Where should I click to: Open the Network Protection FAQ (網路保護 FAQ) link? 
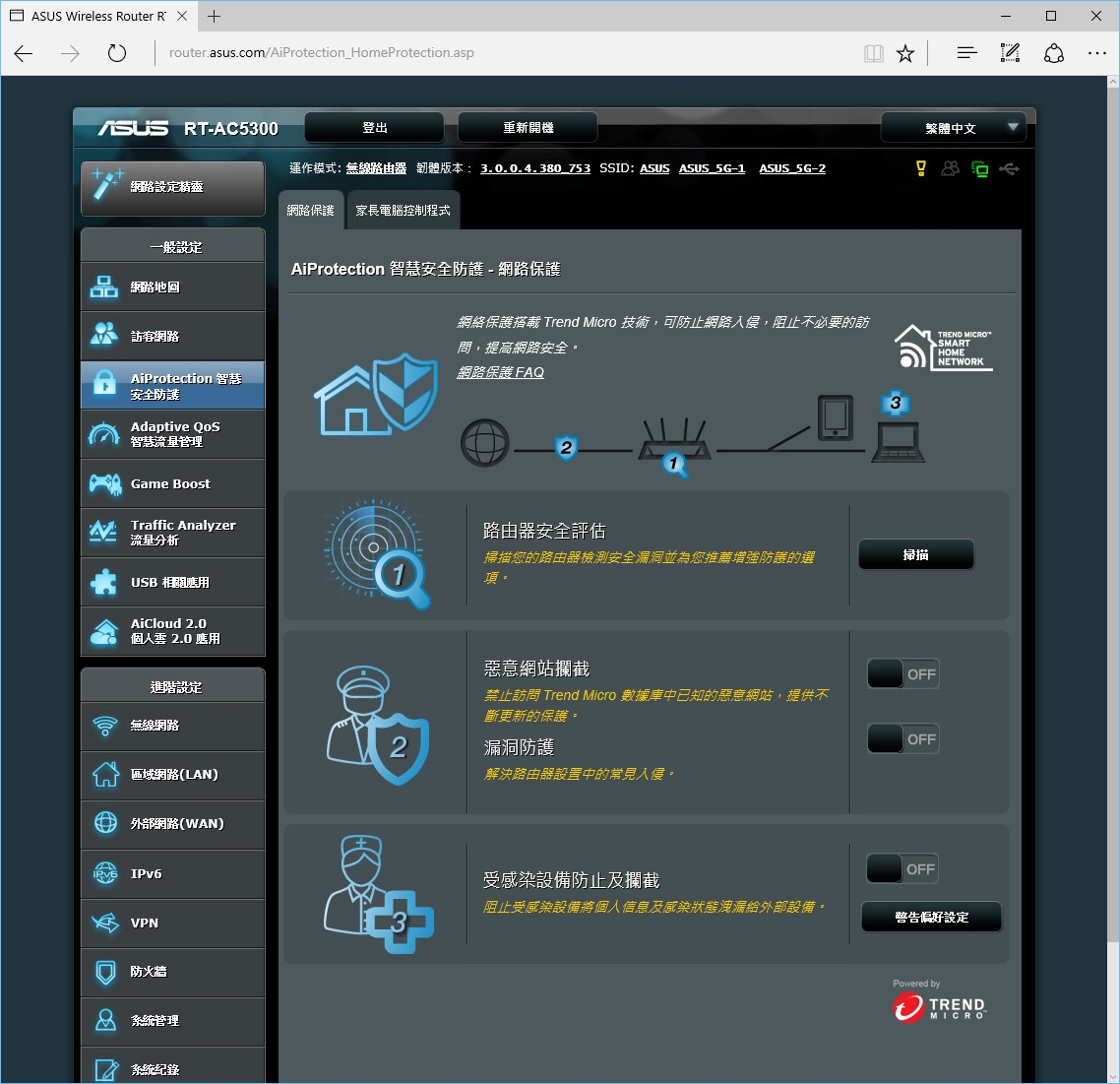pyautogui.click(x=500, y=372)
